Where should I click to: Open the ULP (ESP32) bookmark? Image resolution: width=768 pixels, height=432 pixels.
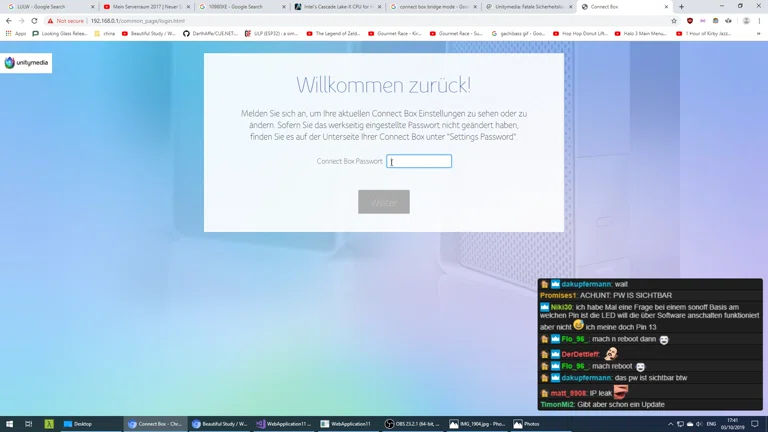271,33
